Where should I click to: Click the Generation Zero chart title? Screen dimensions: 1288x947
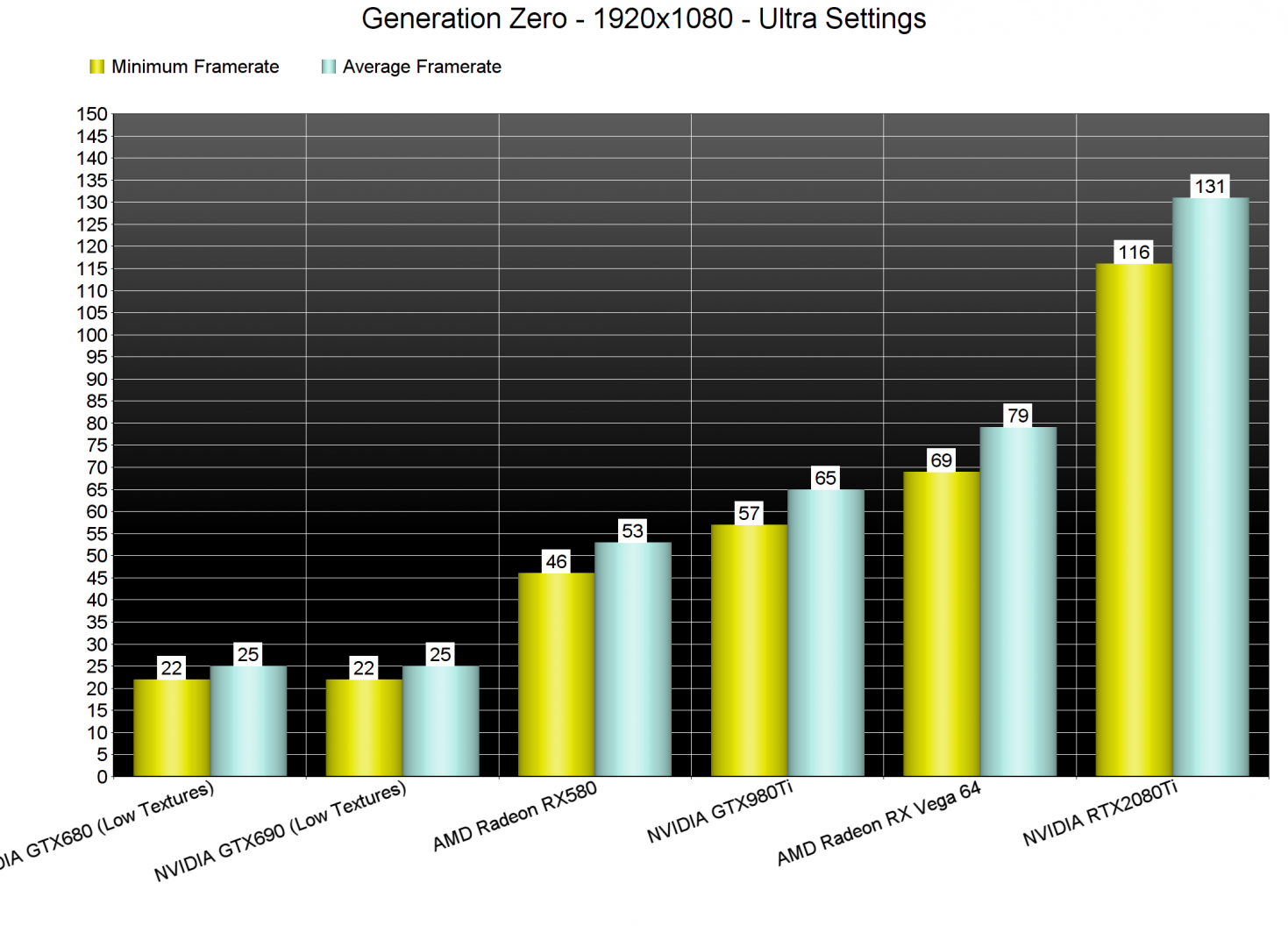[644, 18]
